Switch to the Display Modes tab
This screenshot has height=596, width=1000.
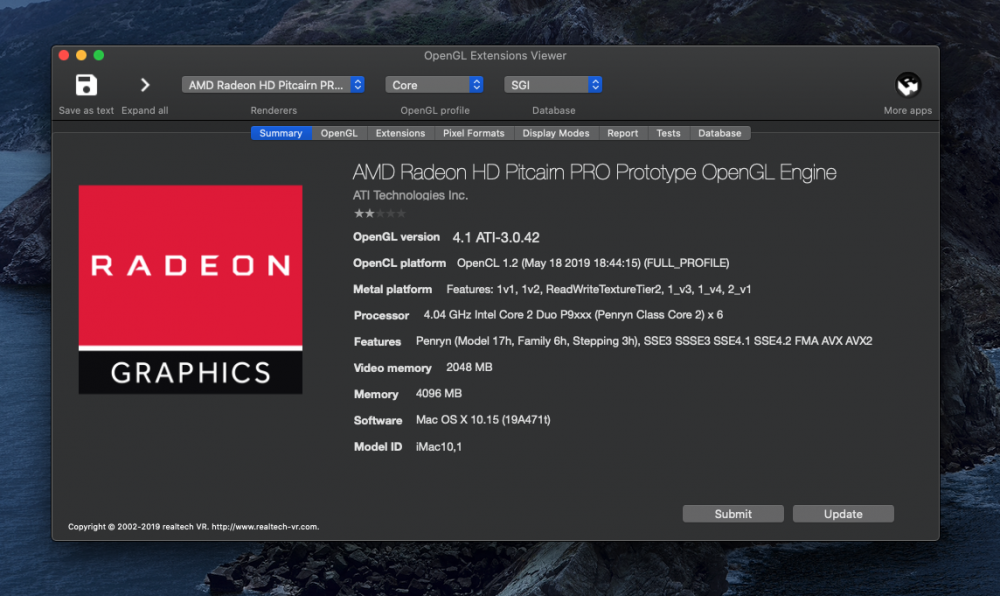point(555,133)
